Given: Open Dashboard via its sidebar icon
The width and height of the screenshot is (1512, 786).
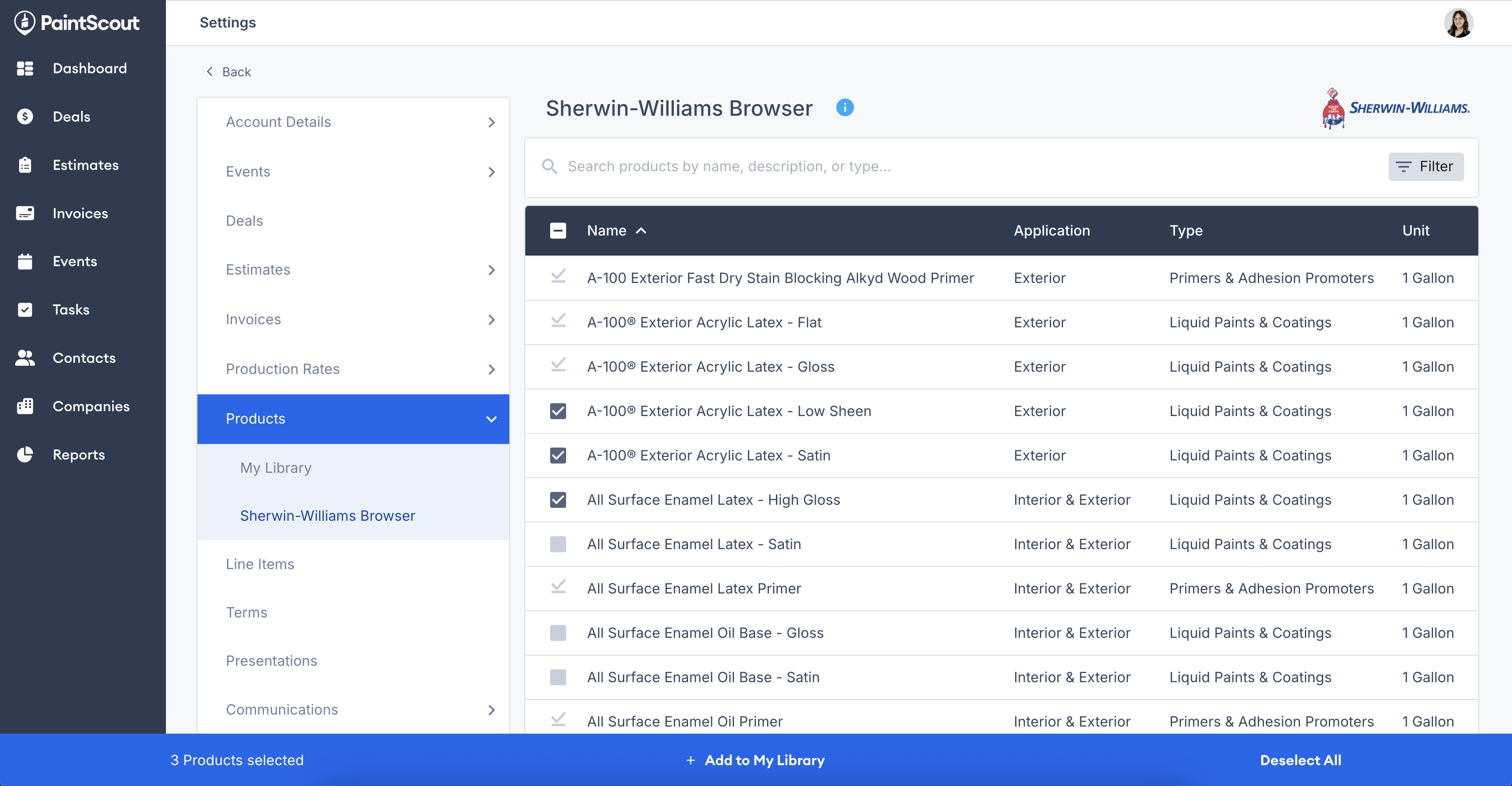Looking at the screenshot, I should point(25,69).
